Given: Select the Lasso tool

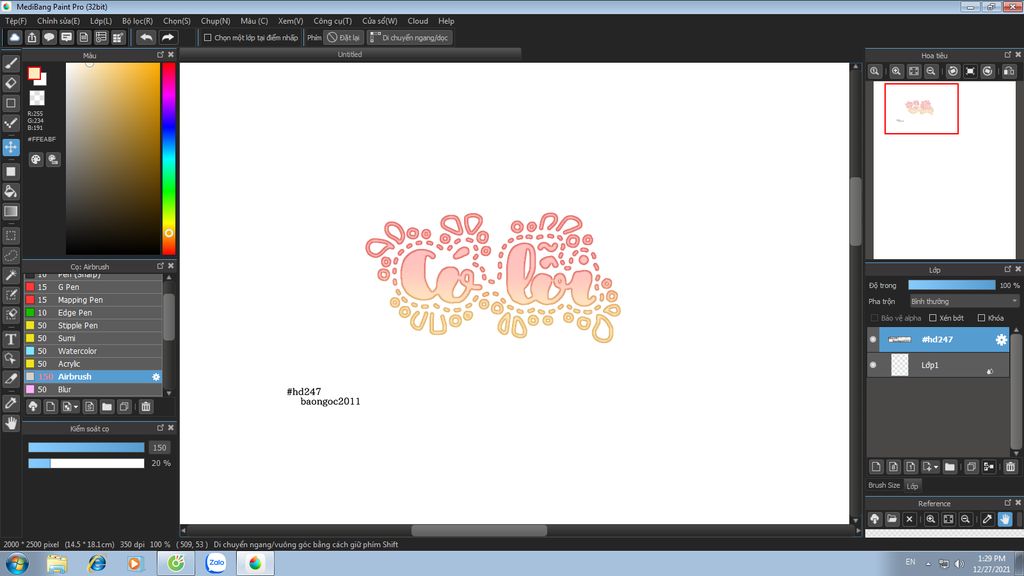Looking at the screenshot, I should click(x=11, y=255).
